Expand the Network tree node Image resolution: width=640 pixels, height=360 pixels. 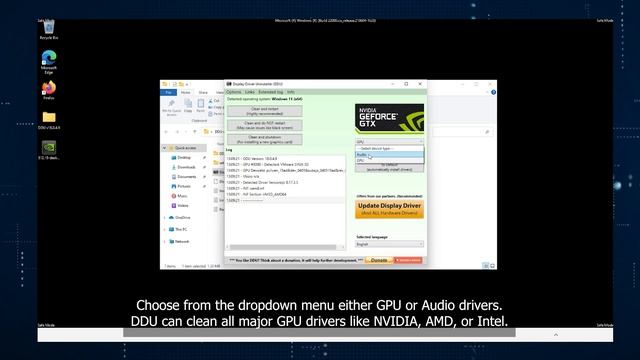coord(165,241)
